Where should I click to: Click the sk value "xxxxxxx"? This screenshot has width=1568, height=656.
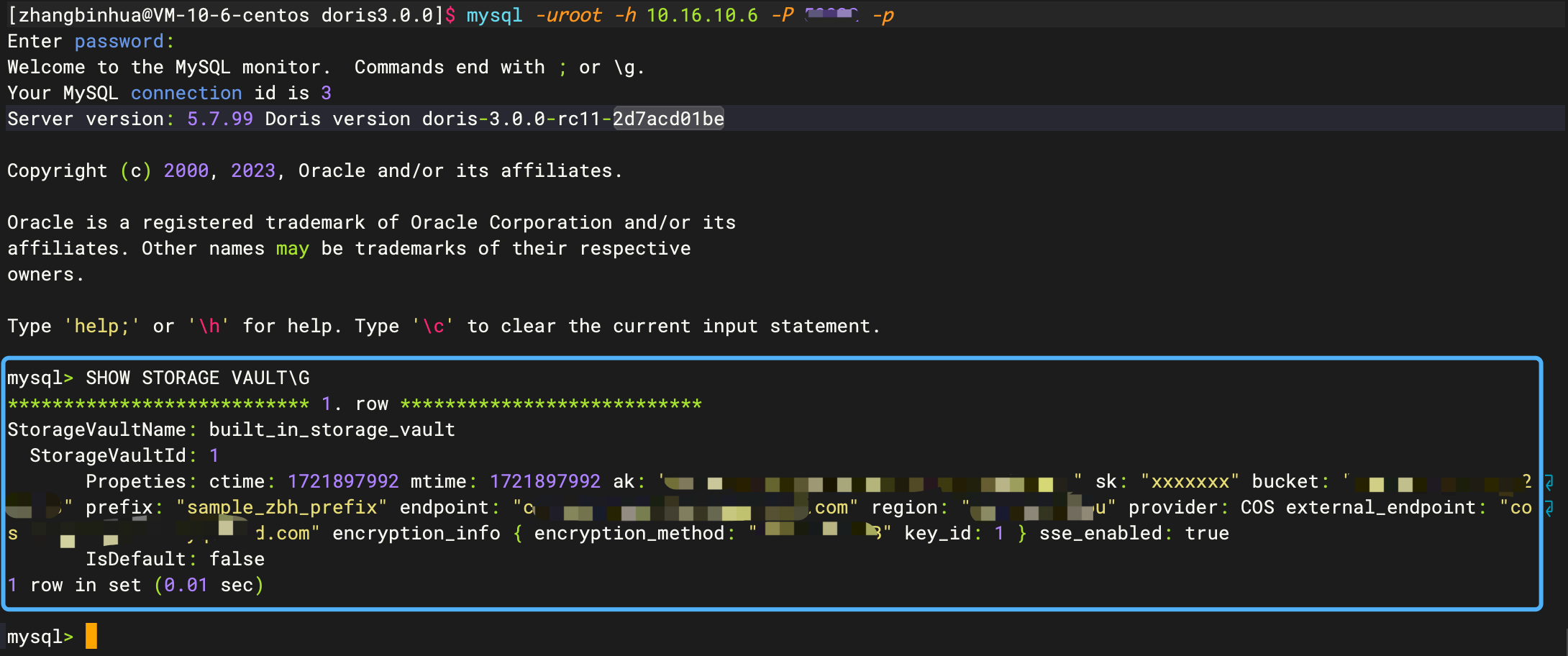pos(1190,481)
